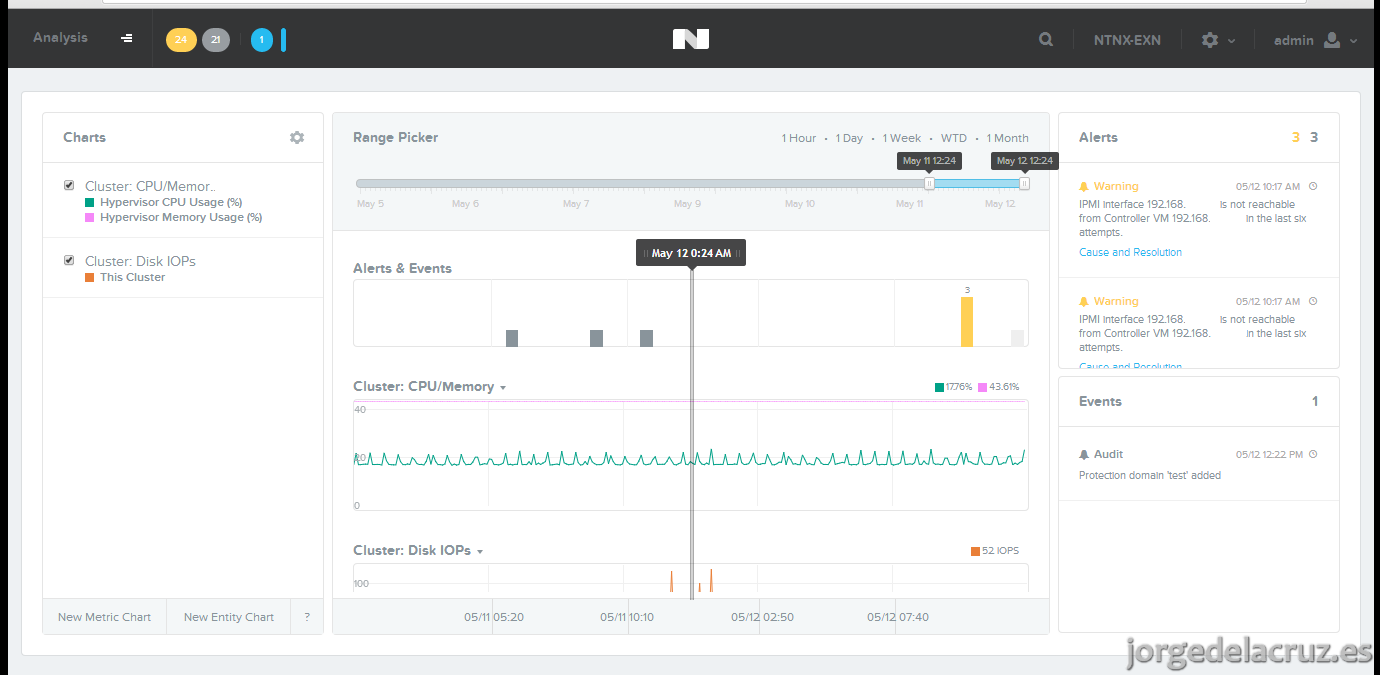Uncheck the Cluster: Disk IOPs chart checkbox
The image size is (1380, 675).
pyautogui.click(x=69, y=260)
